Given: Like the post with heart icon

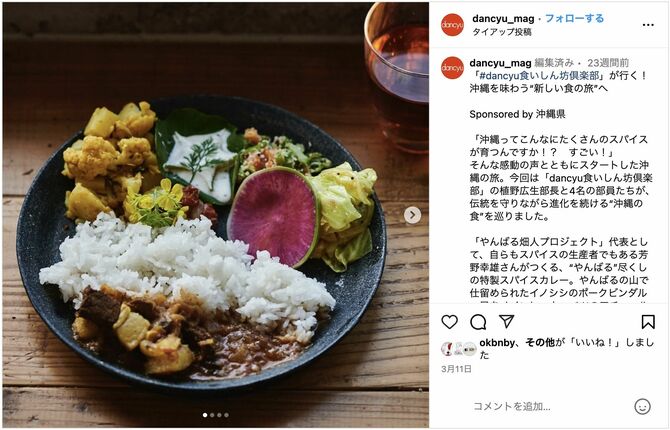Looking at the screenshot, I should 450,322.
